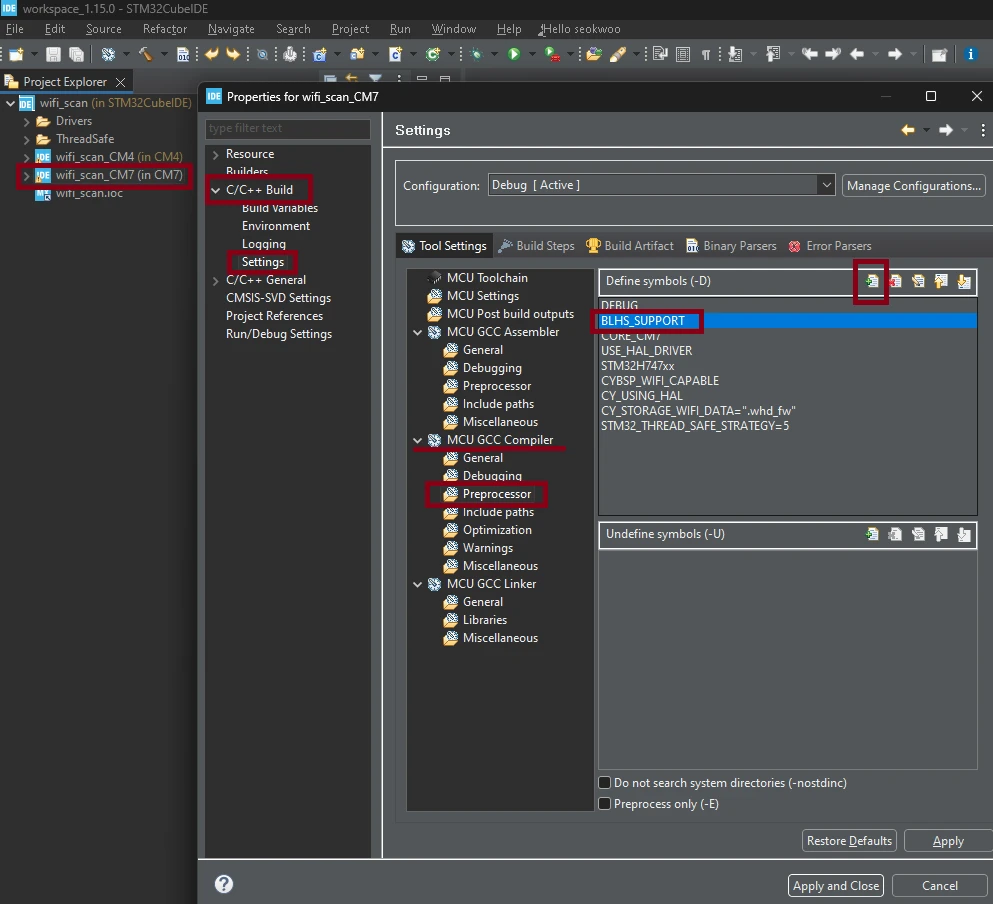Image resolution: width=993 pixels, height=904 pixels.
Task: Collapse the MCU GCC Linker node
Action: tap(418, 584)
